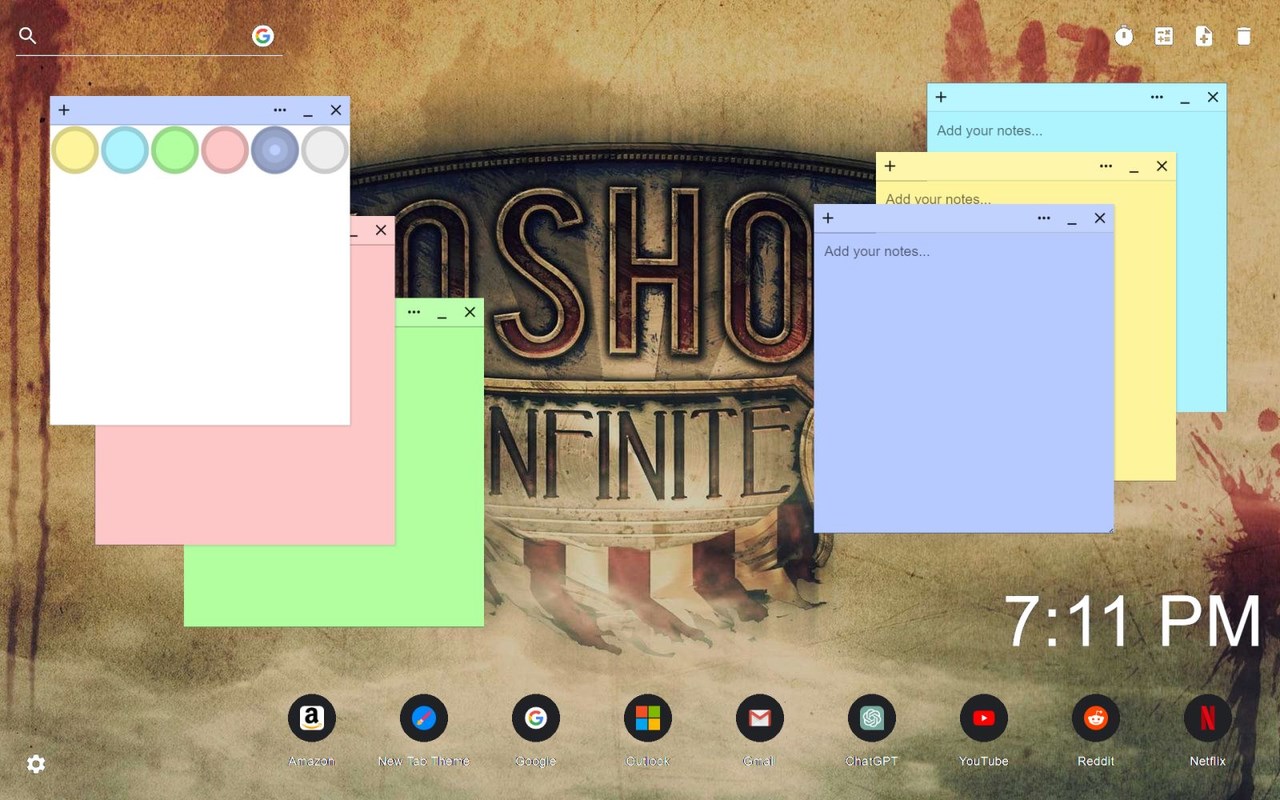Open the white note's three-dot menu
The image size is (1280, 800).
click(280, 110)
